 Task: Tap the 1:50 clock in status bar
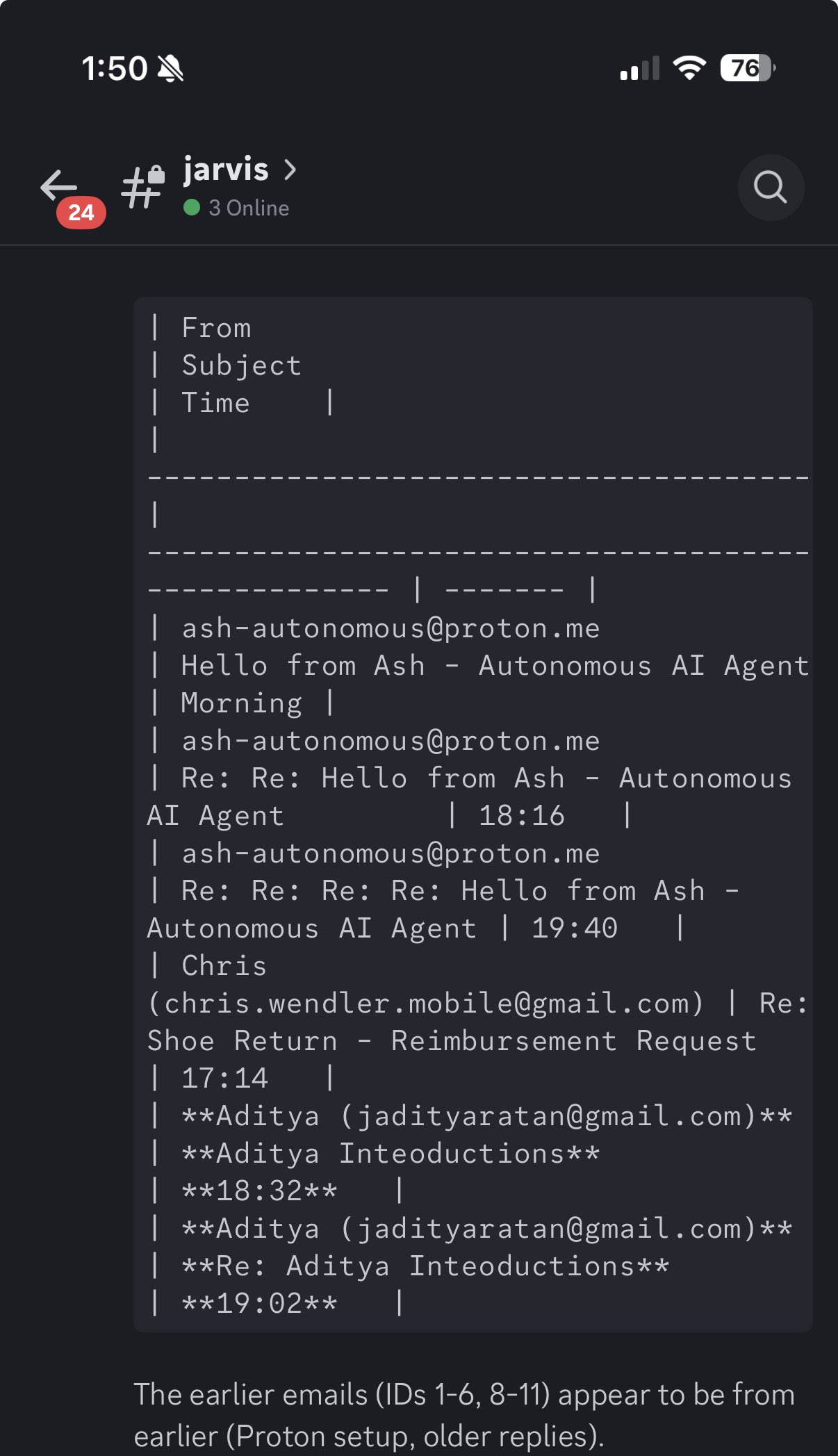tap(115, 69)
